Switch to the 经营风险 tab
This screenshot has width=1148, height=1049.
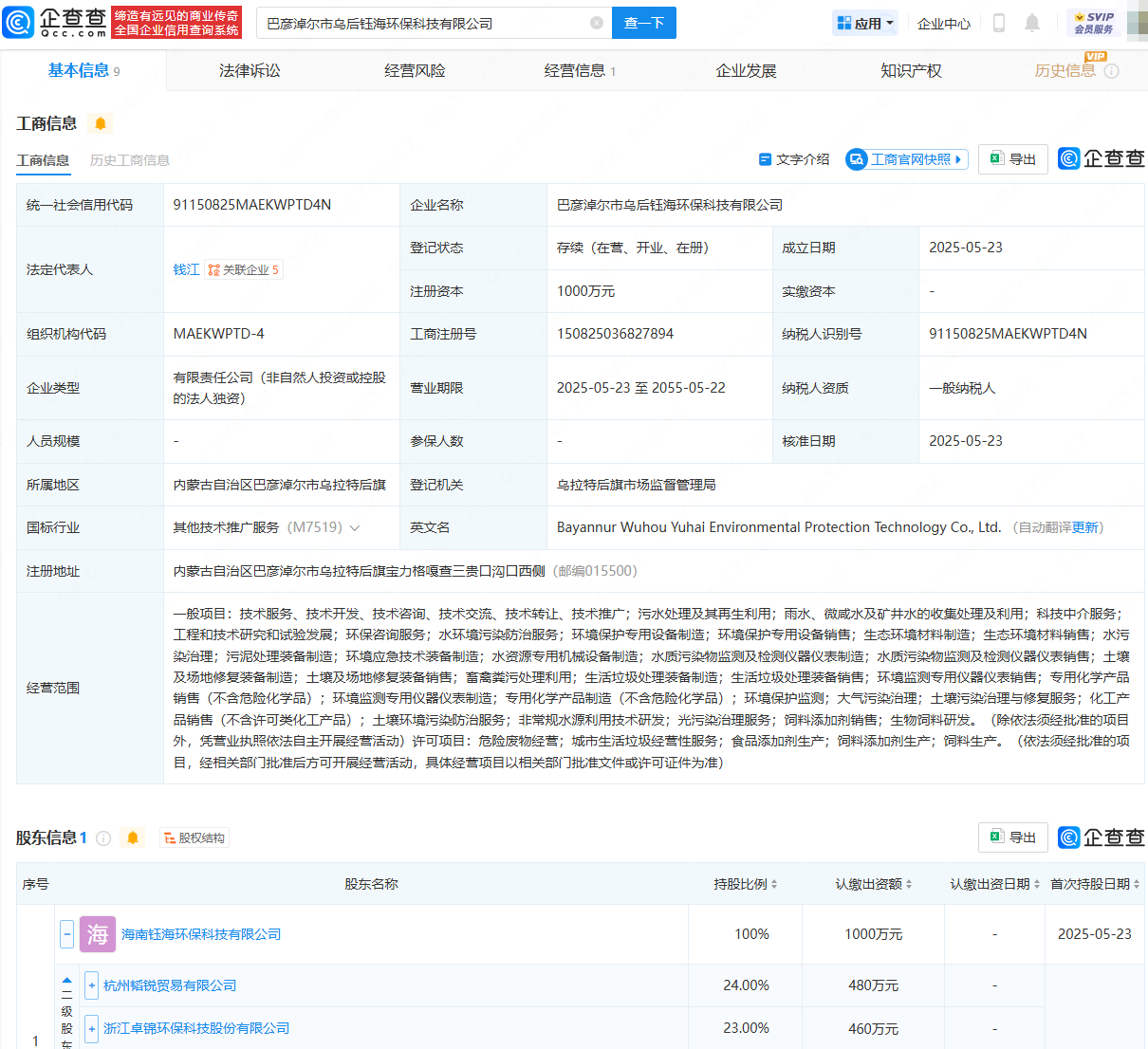tap(415, 71)
